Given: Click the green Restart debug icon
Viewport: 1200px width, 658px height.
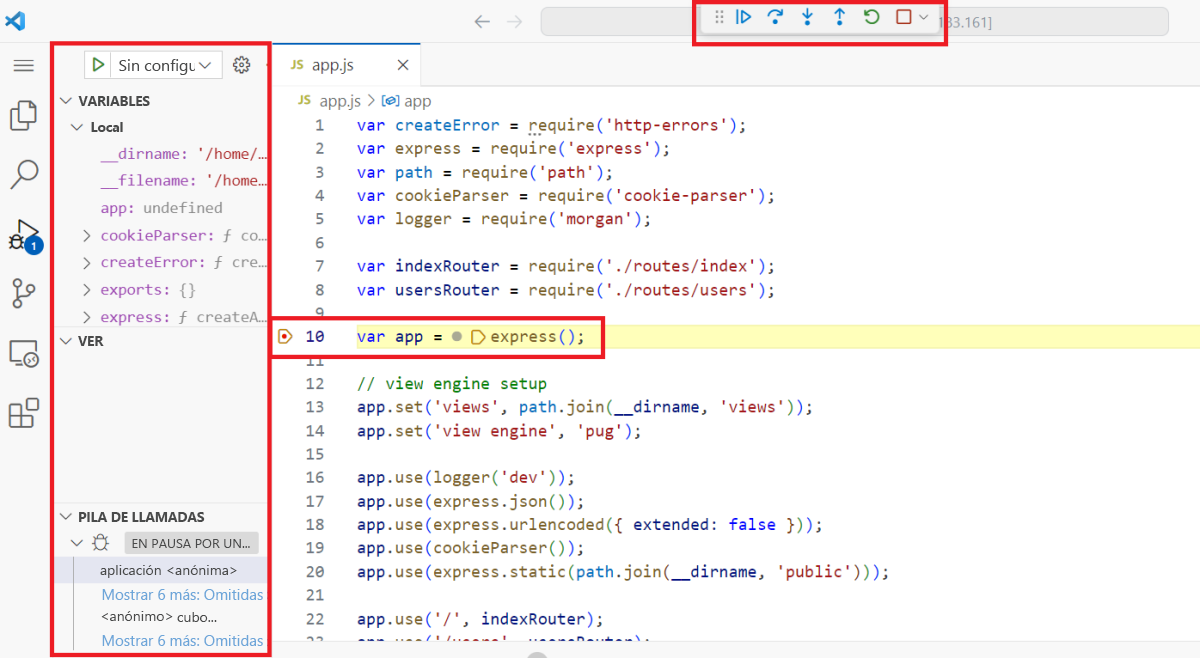Looking at the screenshot, I should (871, 17).
